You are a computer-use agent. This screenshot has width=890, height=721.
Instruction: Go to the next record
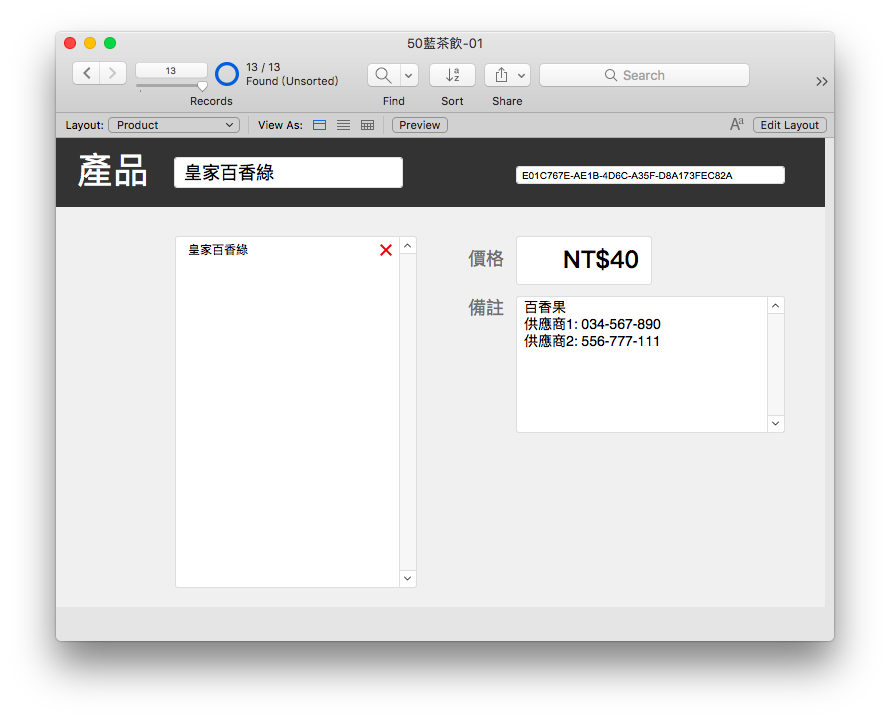pos(113,73)
